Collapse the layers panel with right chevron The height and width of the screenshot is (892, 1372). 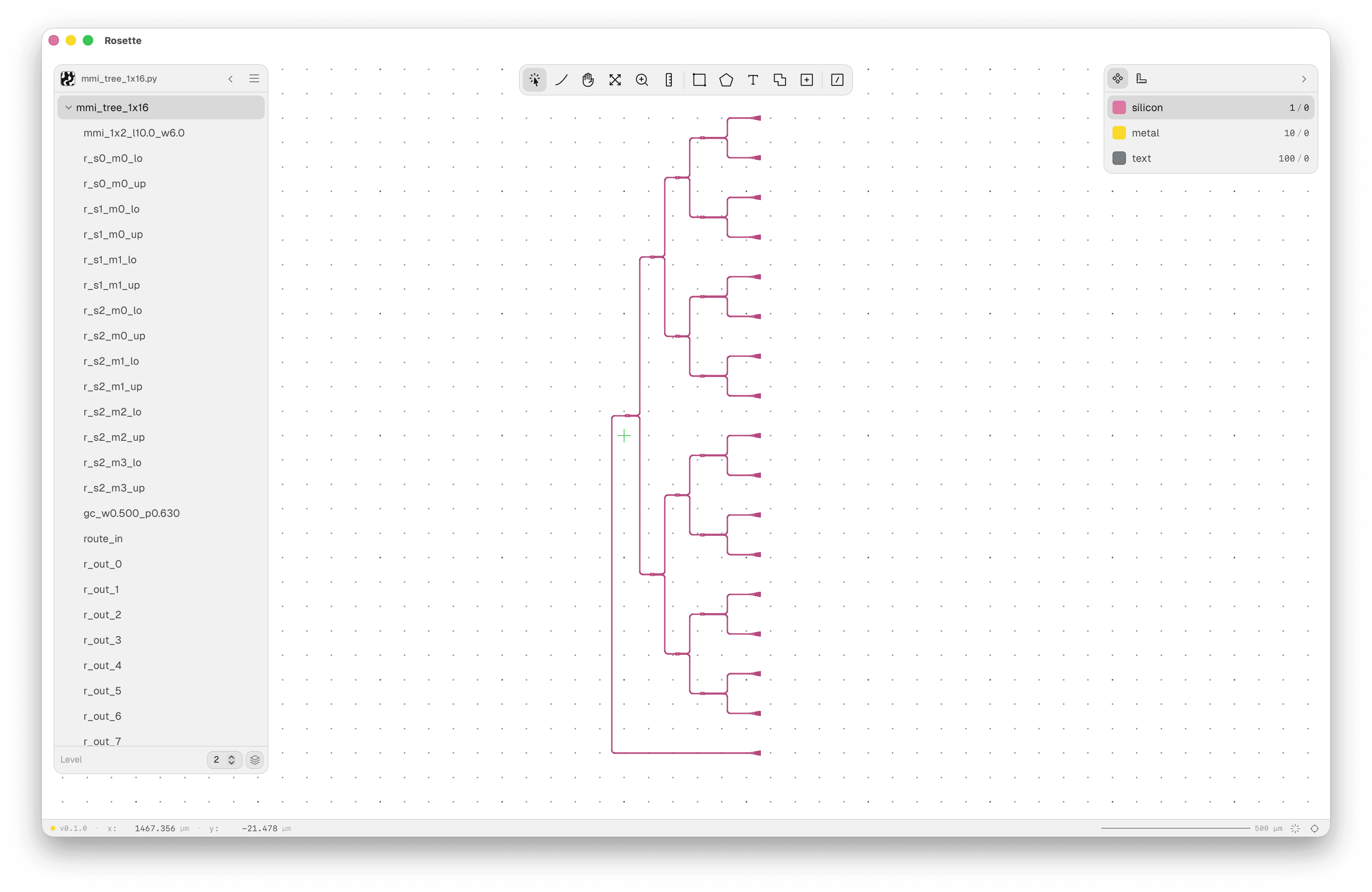[x=1303, y=78]
